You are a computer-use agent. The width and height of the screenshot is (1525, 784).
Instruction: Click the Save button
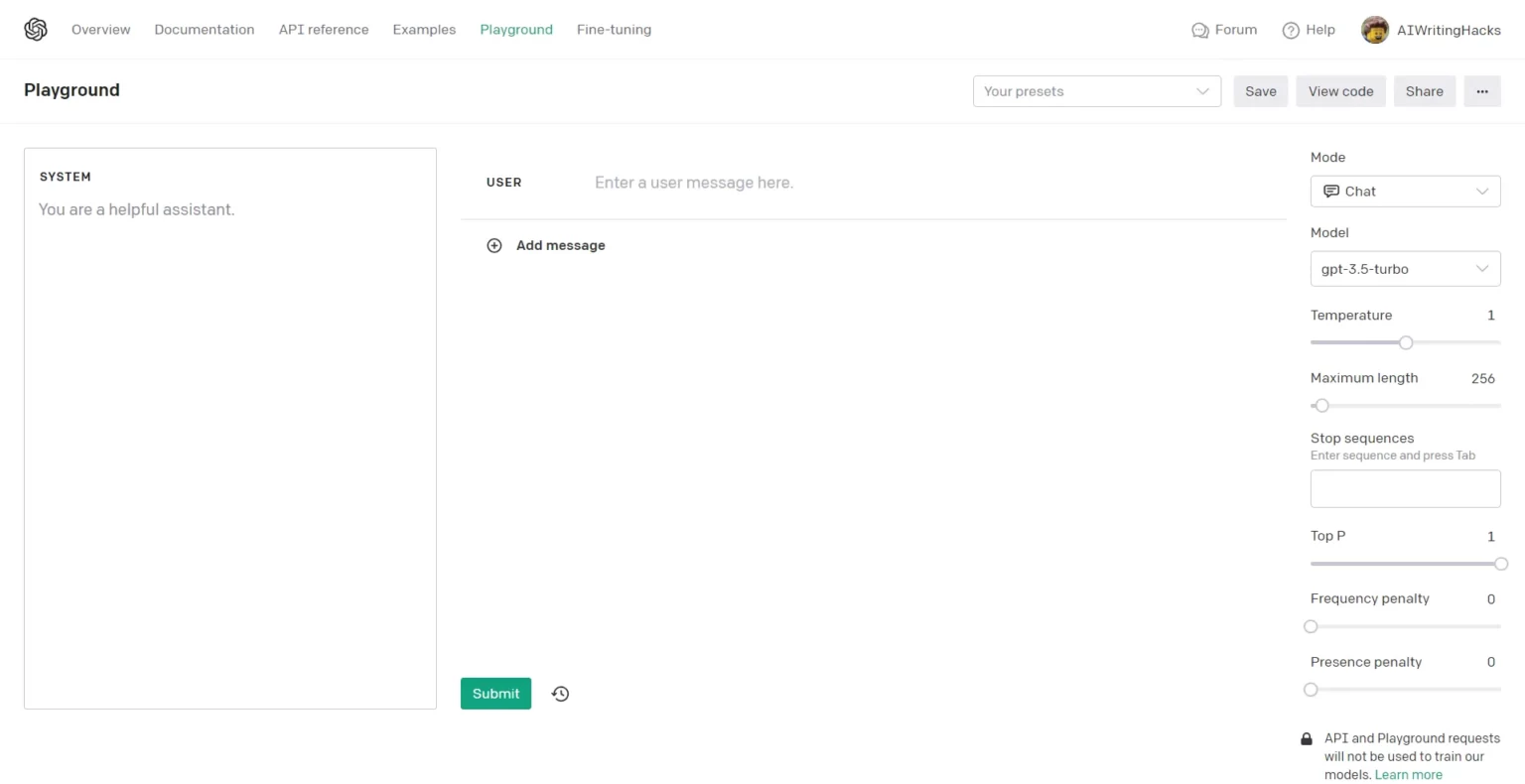pos(1261,91)
